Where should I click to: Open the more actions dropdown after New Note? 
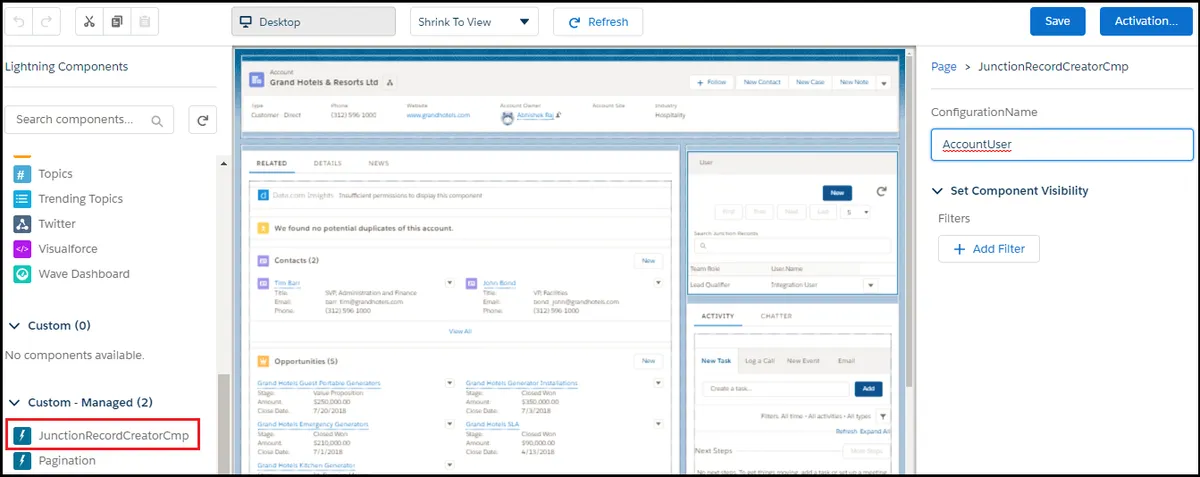coord(883,83)
